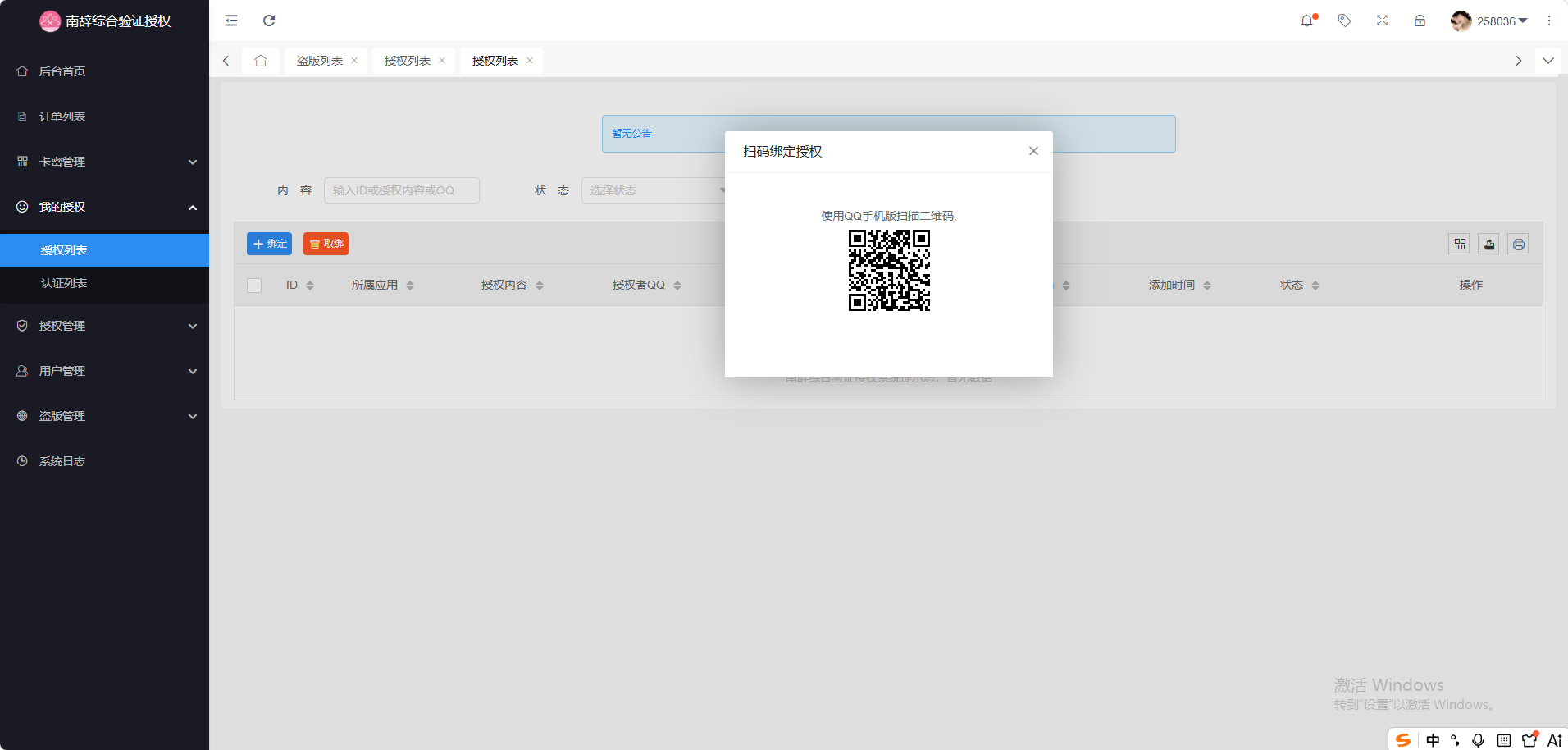
Task: Tick the select-all checkbox in table header
Action: pyautogui.click(x=254, y=286)
